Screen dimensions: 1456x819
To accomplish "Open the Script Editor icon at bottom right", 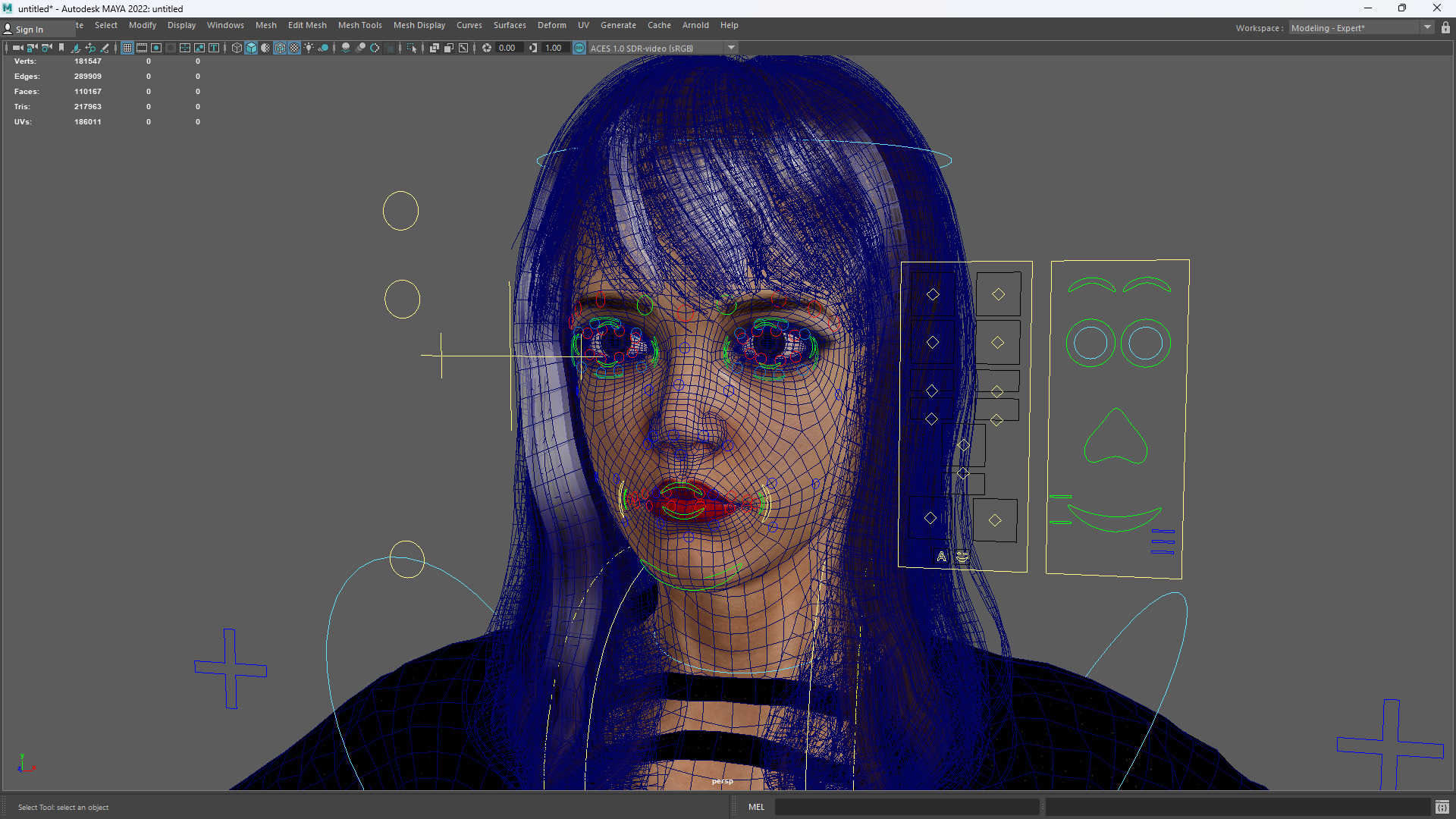I will pyautogui.click(x=1442, y=807).
